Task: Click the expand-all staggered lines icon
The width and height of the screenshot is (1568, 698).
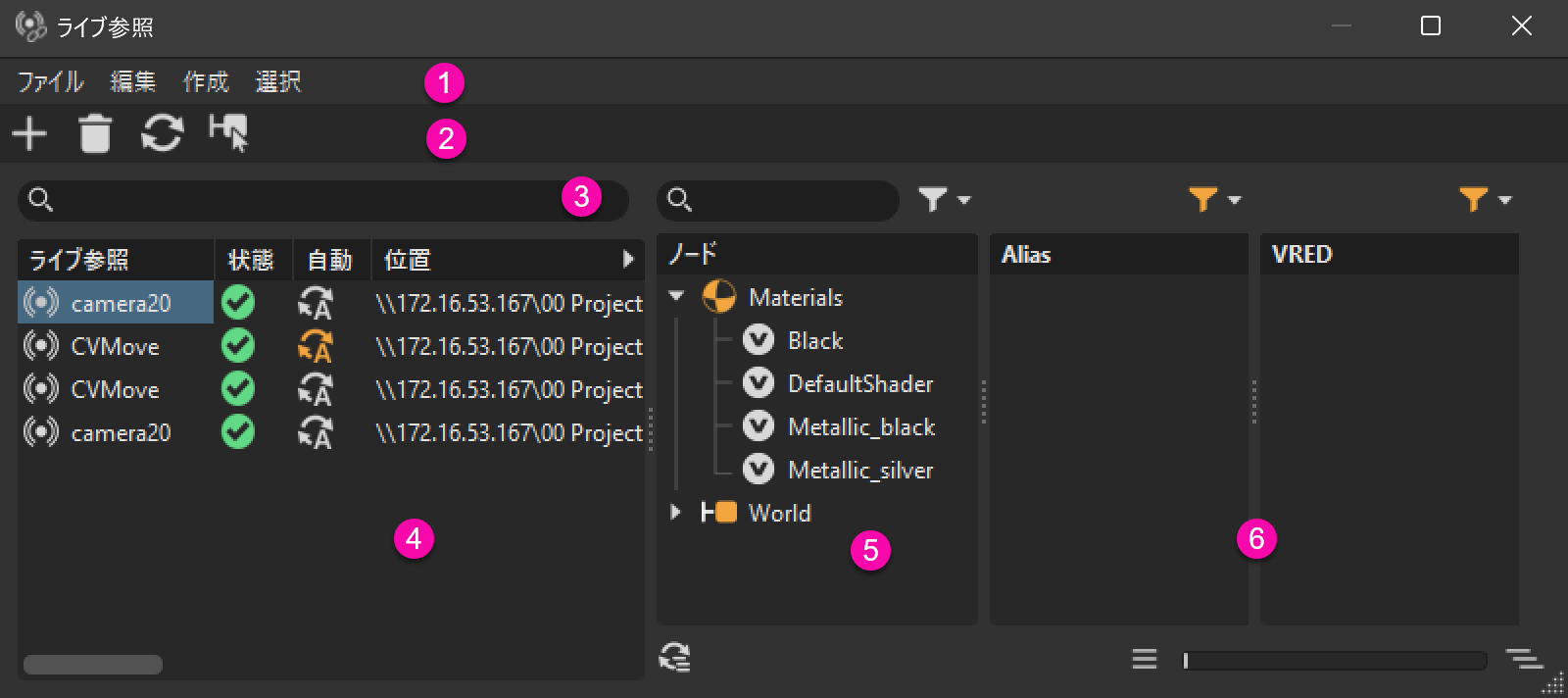Action: (1524, 659)
